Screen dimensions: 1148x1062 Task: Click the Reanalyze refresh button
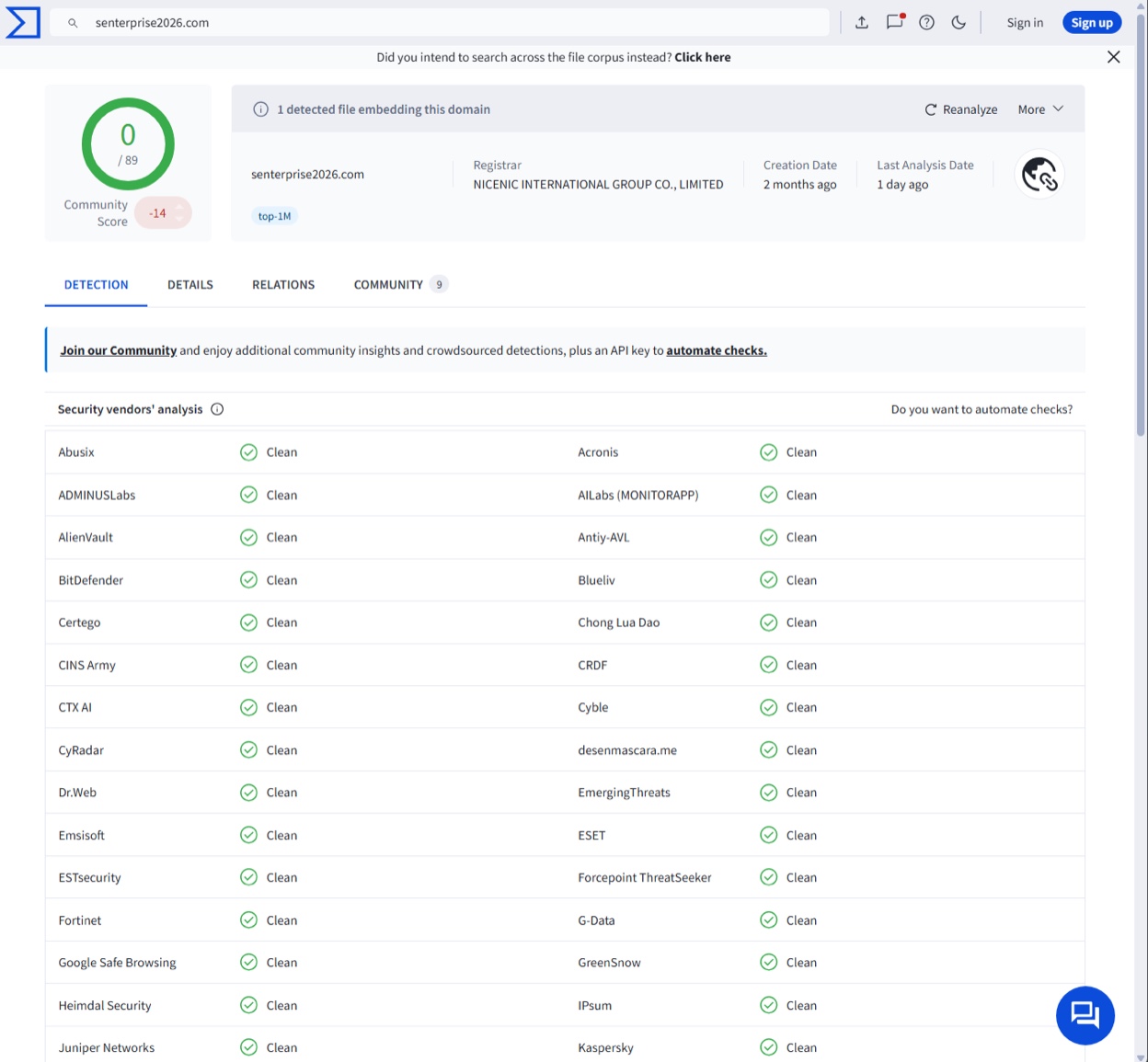[960, 109]
